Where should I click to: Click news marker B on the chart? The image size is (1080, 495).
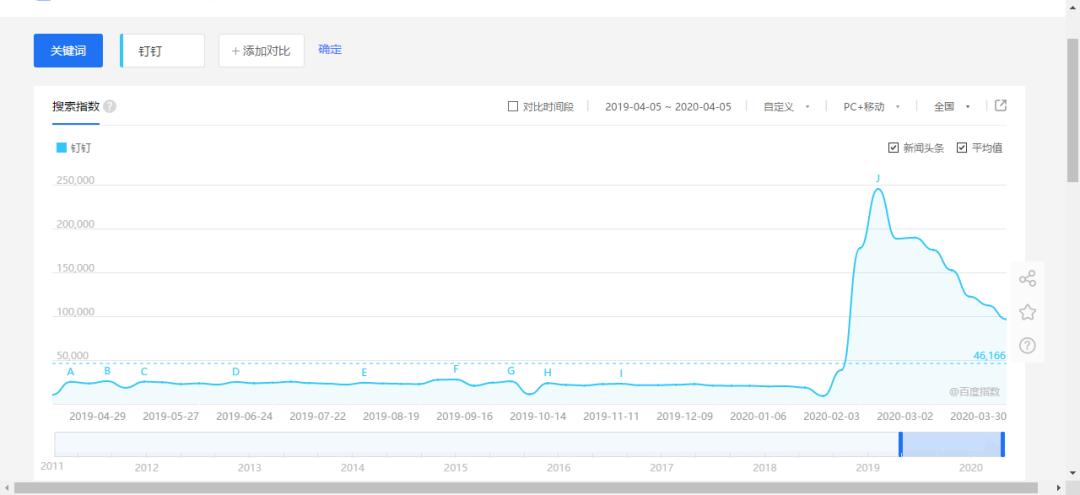[107, 371]
